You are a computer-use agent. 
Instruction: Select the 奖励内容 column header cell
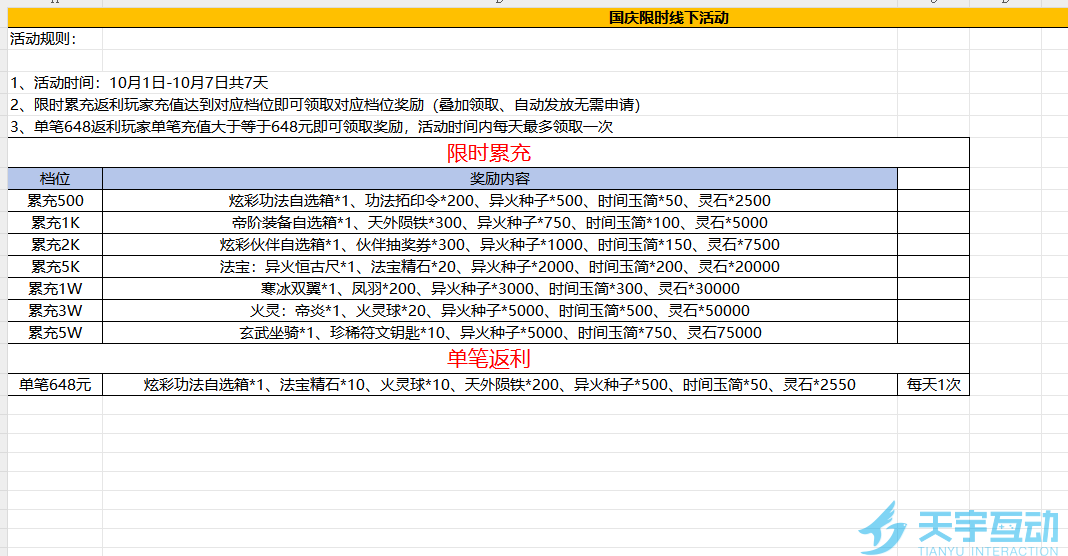tap(499, 178)
